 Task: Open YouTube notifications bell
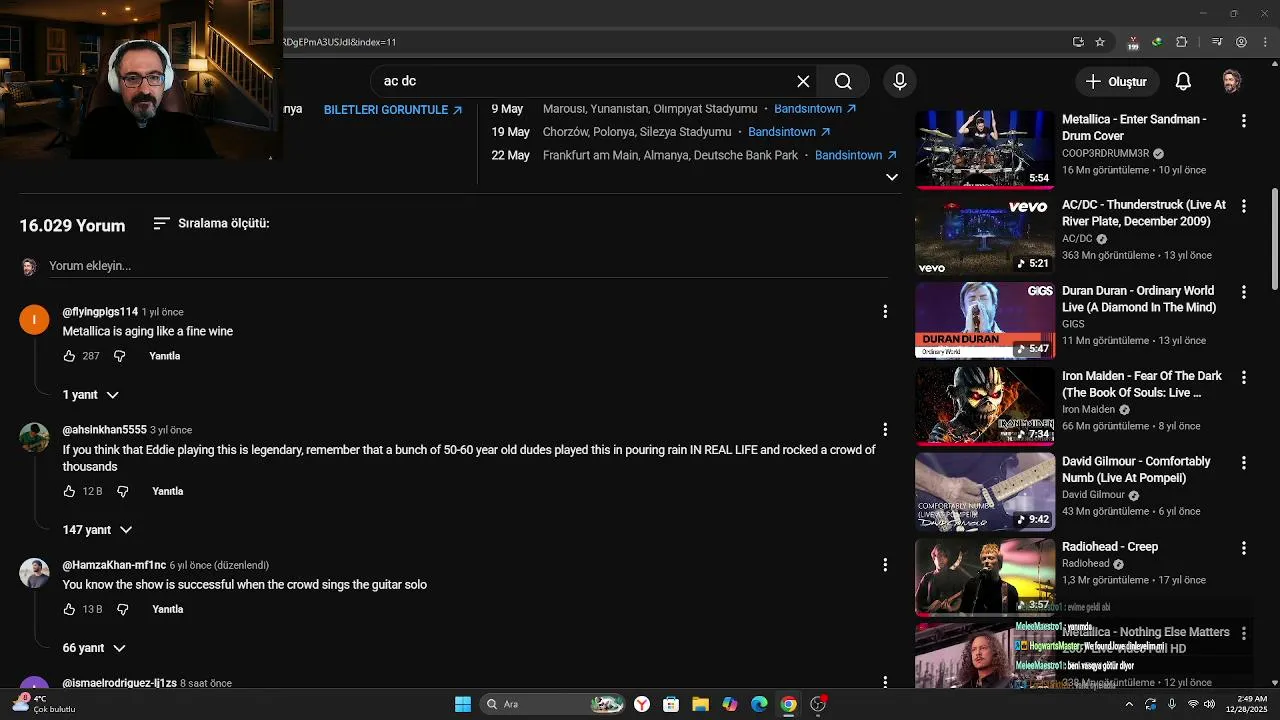(x=1183, y=81)
